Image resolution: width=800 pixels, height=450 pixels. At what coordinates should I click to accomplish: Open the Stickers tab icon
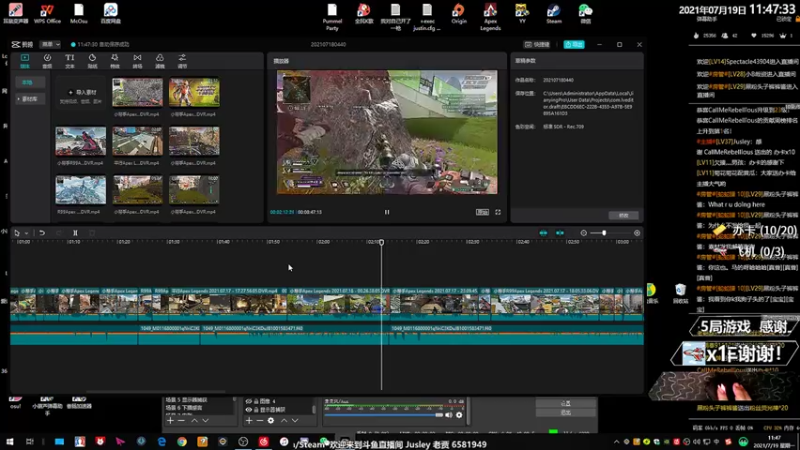(92, 61)
